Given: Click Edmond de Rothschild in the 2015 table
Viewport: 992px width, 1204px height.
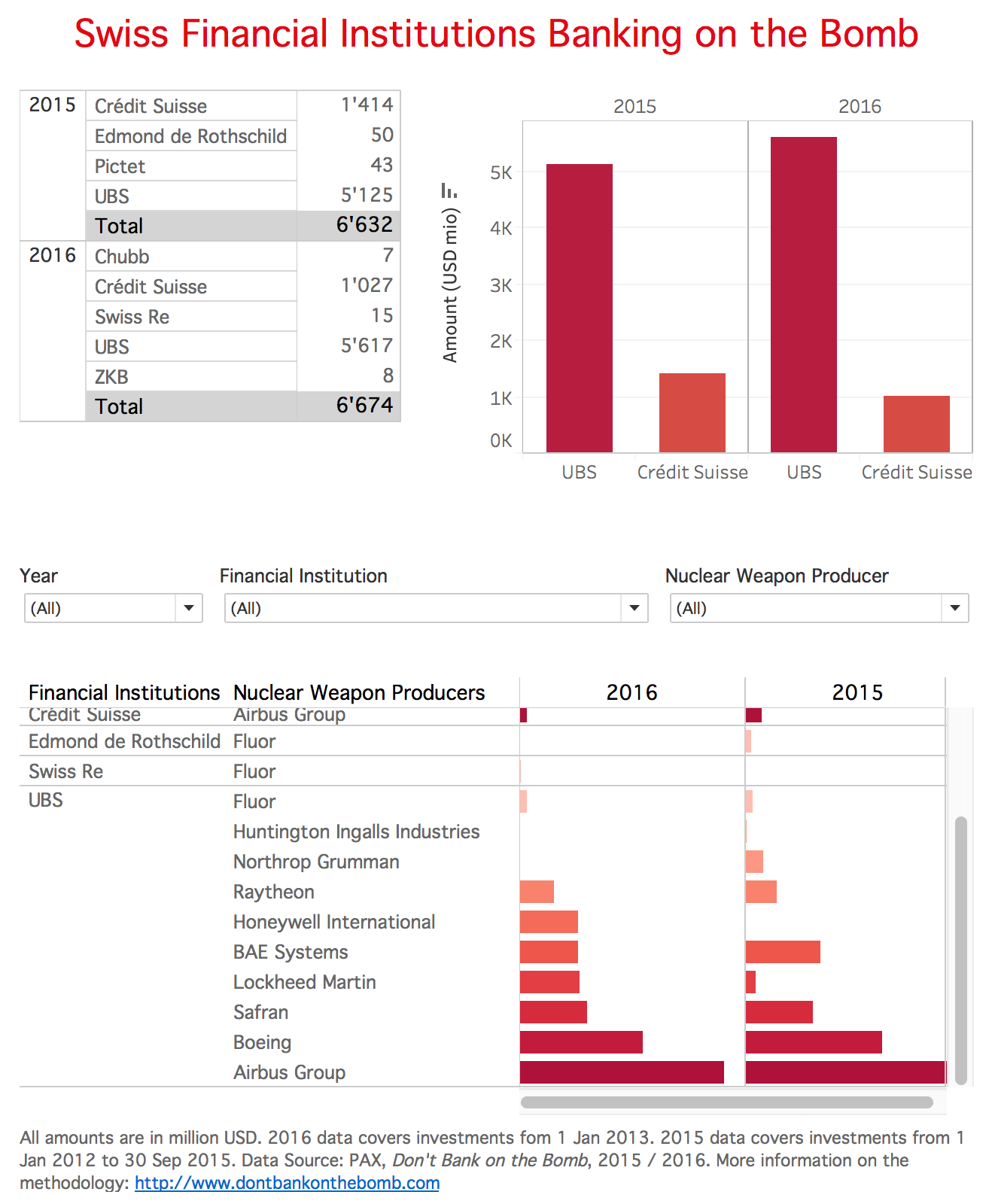Looking at the screenshot, I should click(x=190, y=136).
